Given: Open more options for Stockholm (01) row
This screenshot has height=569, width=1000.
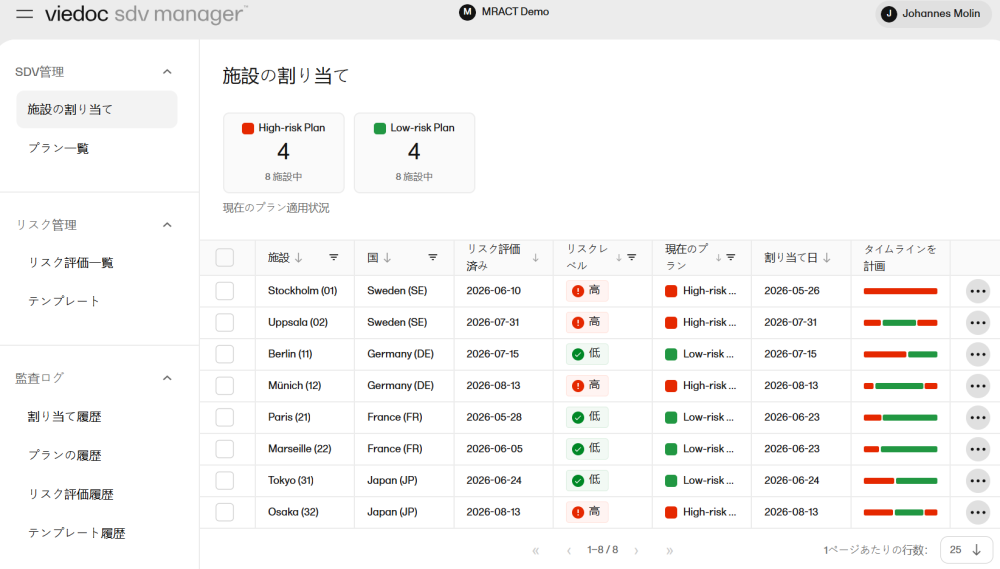Looking at the screenshot, I should pyautogui.click(x=978, y=291).
